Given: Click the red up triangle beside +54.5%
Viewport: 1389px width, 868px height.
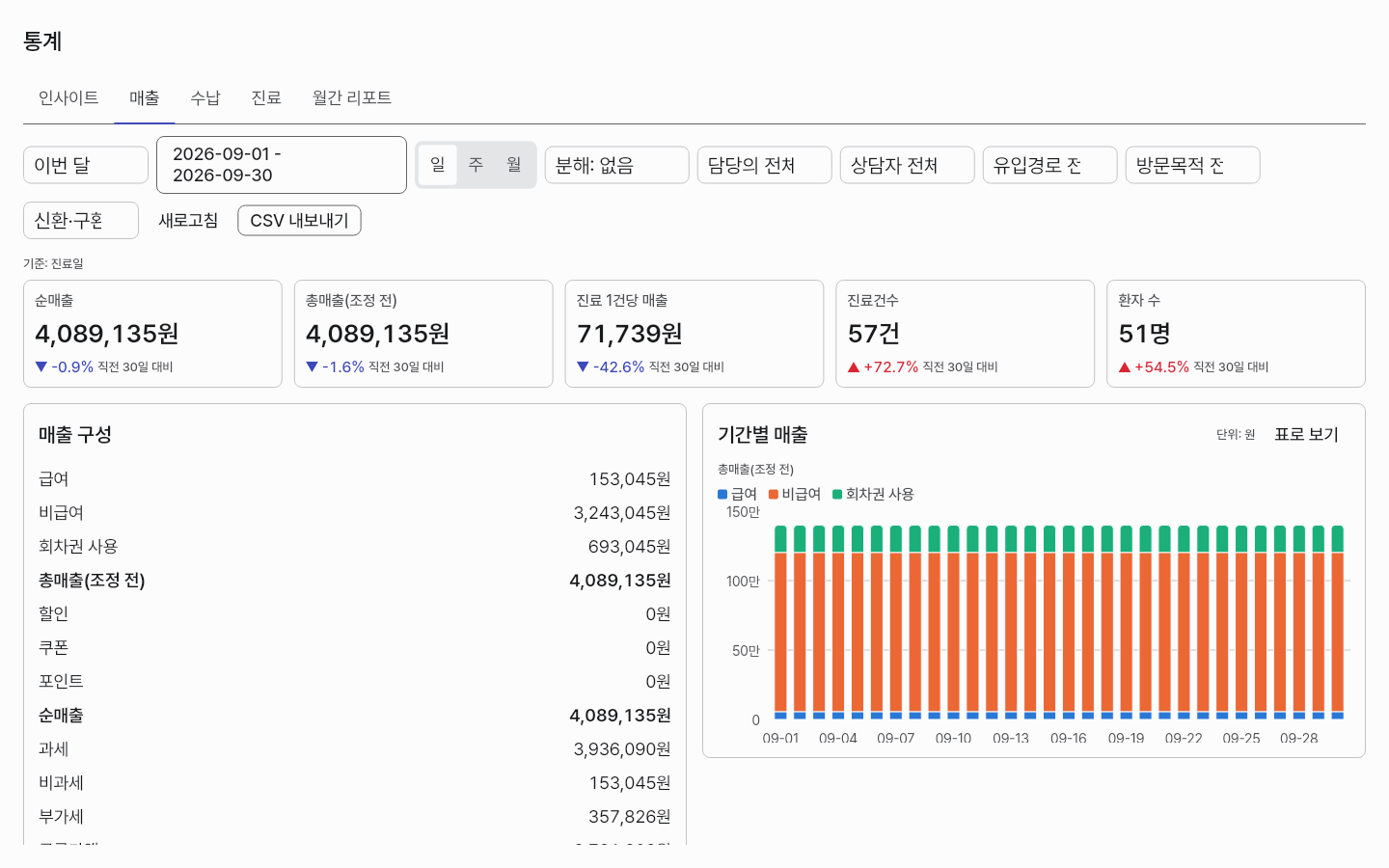Looking at the screenshot, I should (x=1125, y=366).
